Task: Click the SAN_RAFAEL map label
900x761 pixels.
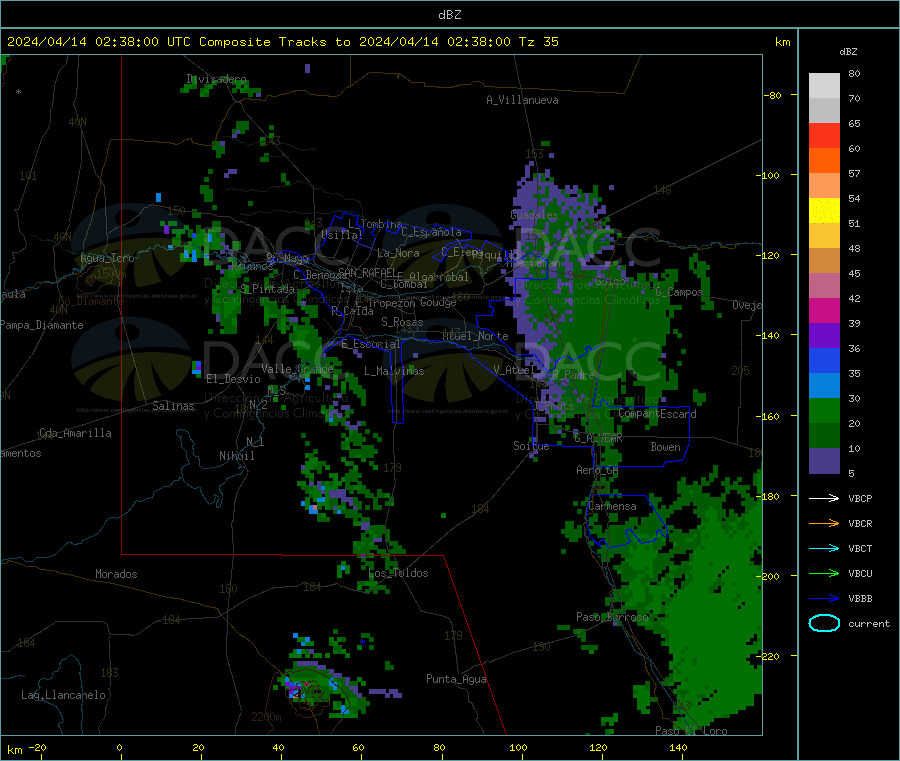Action: [367, 272]
